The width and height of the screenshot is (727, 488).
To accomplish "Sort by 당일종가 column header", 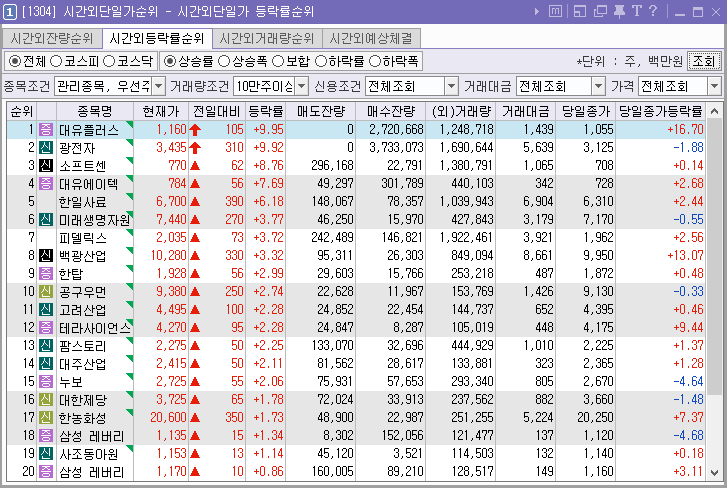I will pos(586,111).
